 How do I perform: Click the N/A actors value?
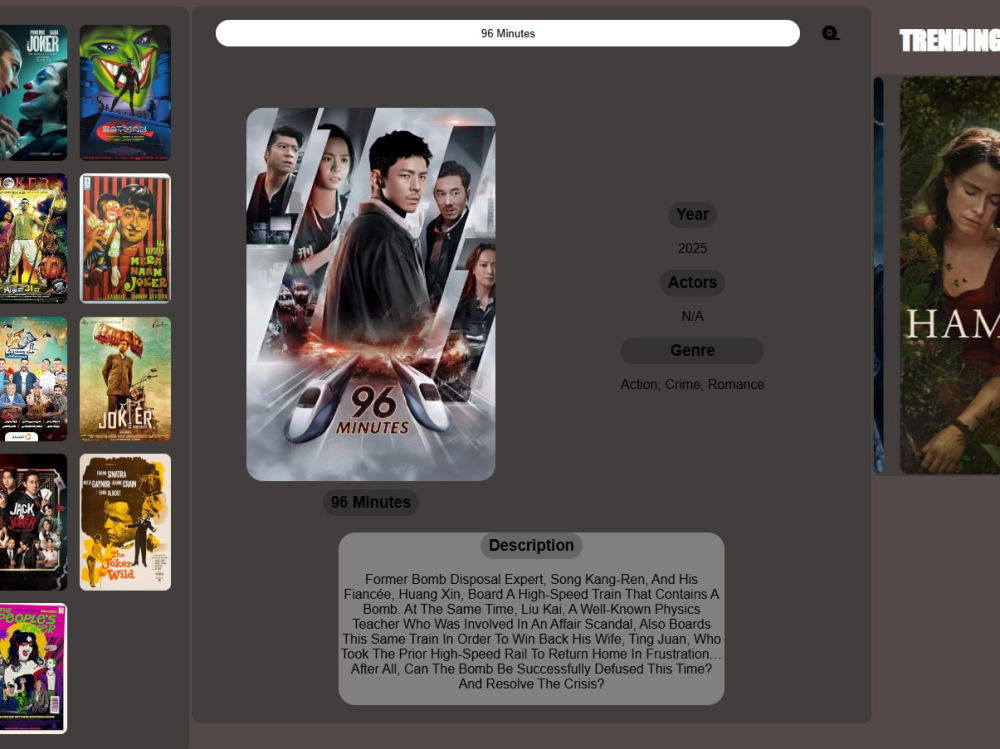click(x=693, y=316)
